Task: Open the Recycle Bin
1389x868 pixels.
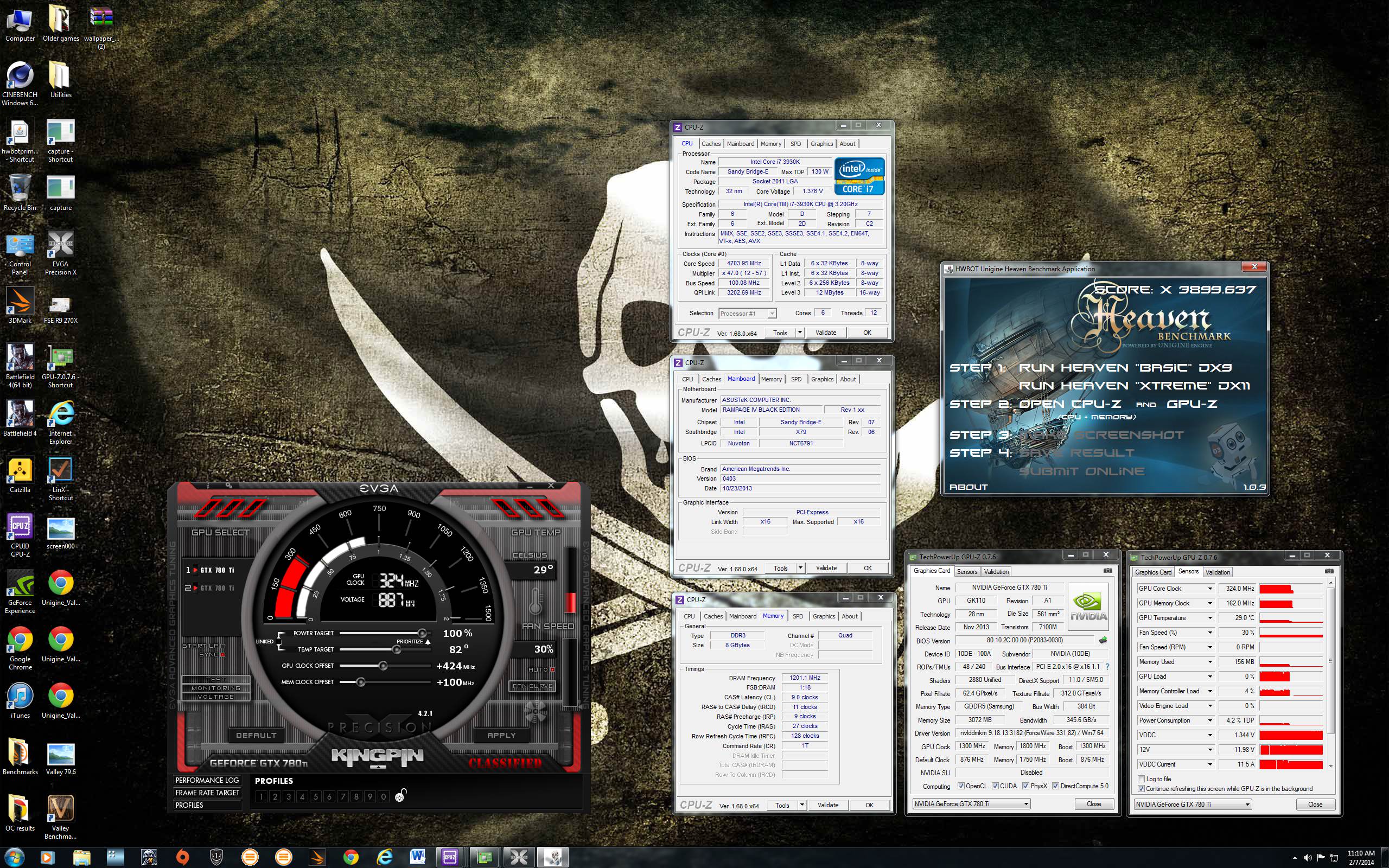Action: click(20, 193)
